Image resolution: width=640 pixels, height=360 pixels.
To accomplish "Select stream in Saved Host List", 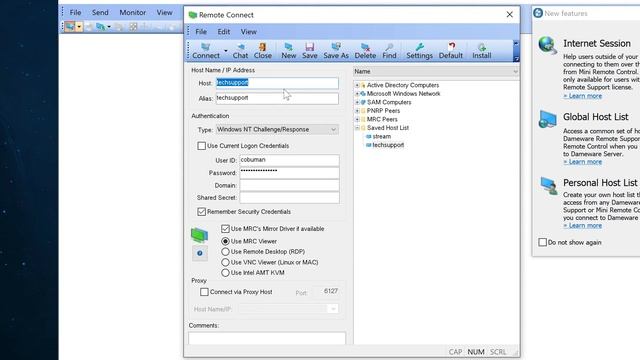I will click(382, 136).
